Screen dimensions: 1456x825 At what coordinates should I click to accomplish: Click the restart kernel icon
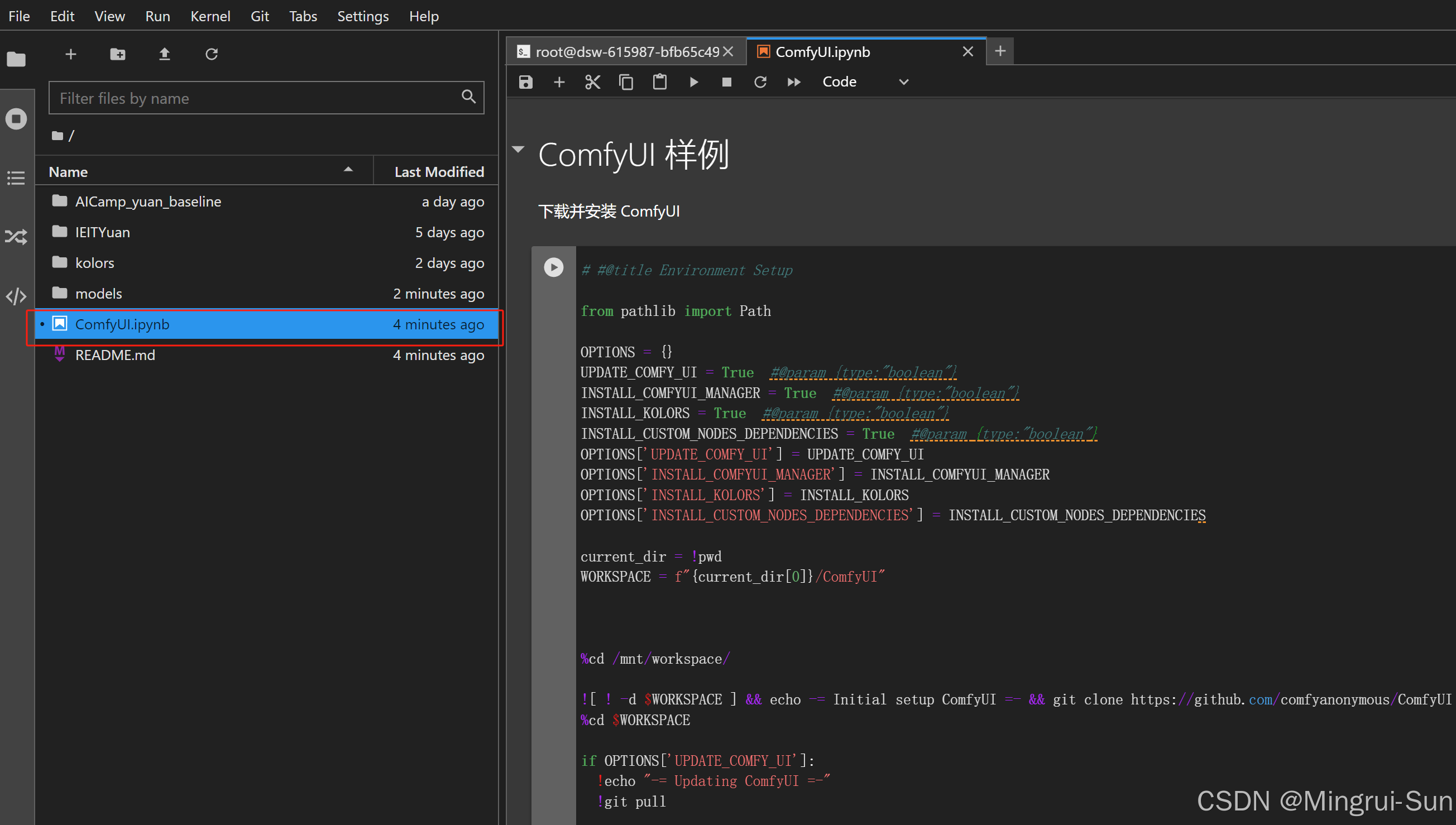760,82
